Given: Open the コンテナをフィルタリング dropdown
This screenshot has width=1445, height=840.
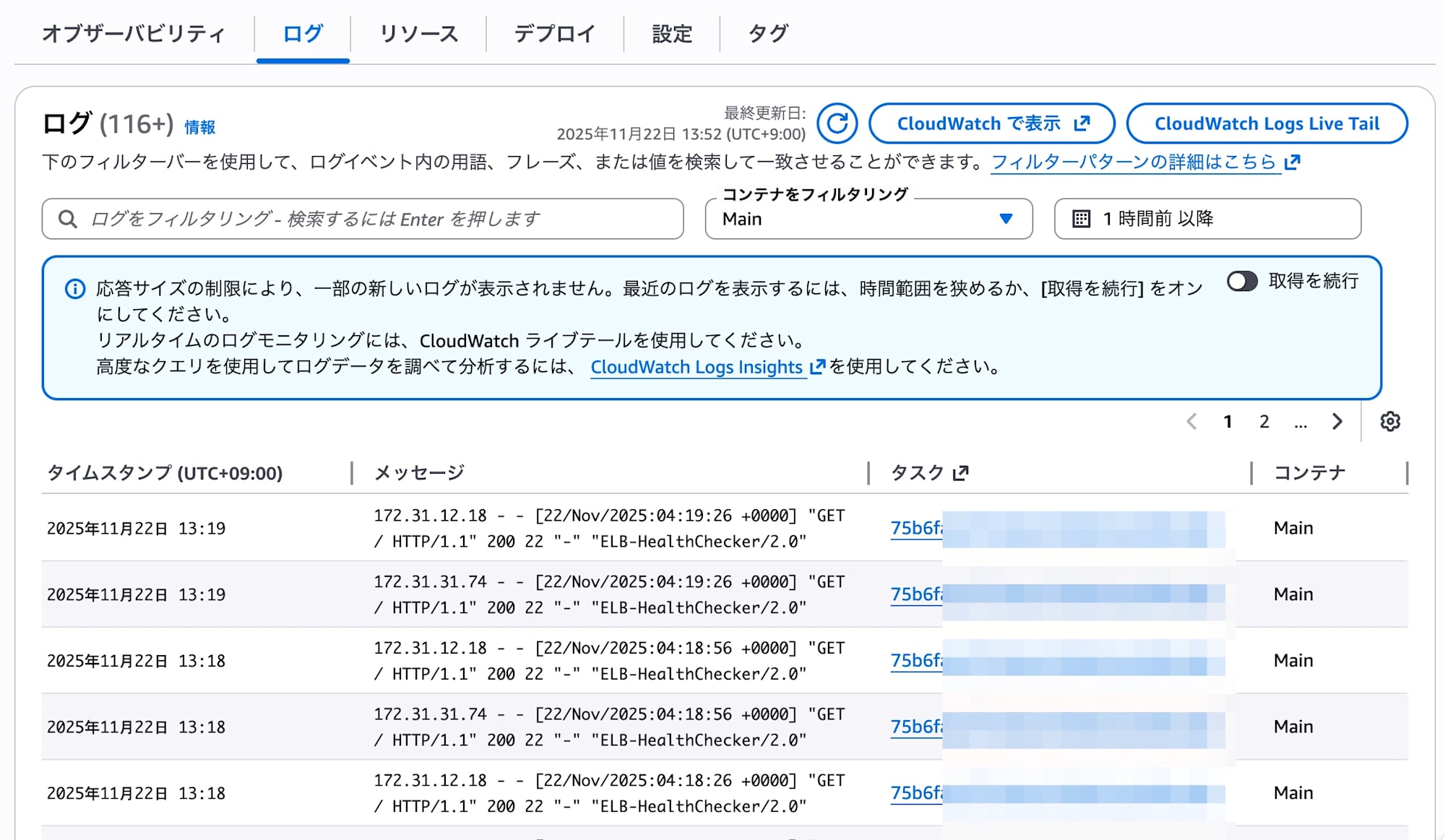Looking at the screenshot, I should click(x=1005, y=219).
